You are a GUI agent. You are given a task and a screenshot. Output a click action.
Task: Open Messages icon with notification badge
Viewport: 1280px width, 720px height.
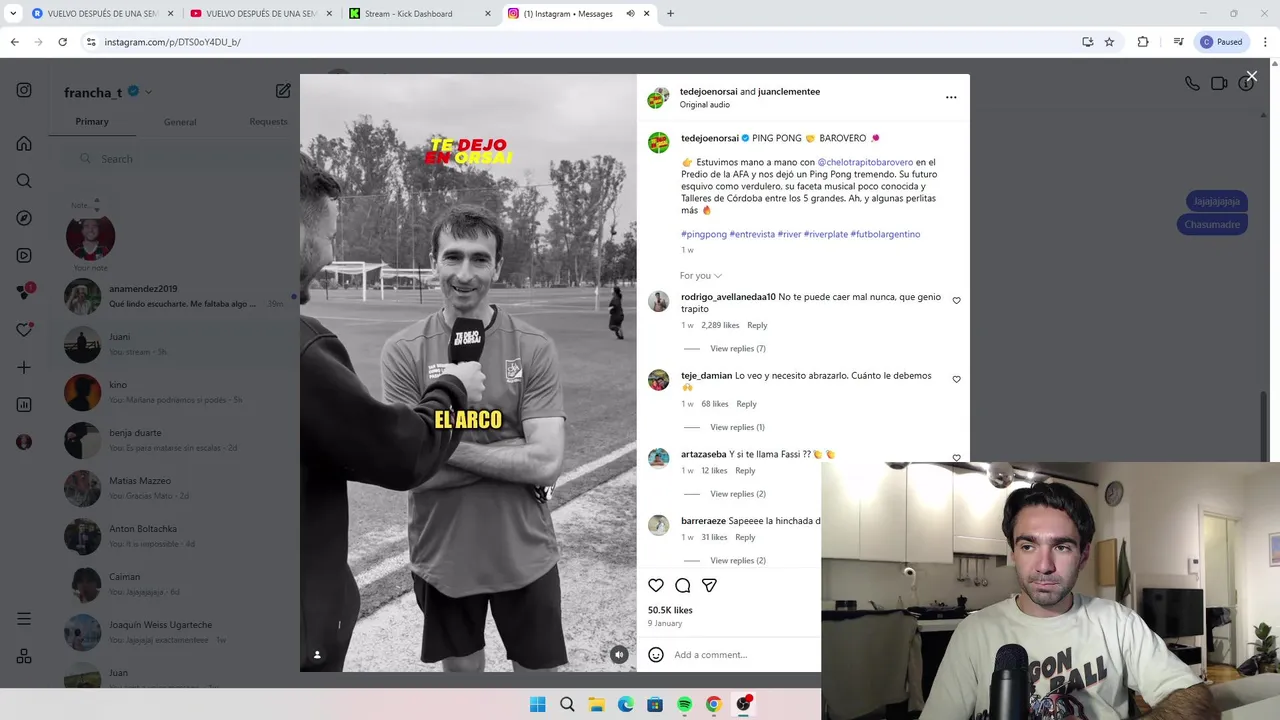click(x=24, y=292)
